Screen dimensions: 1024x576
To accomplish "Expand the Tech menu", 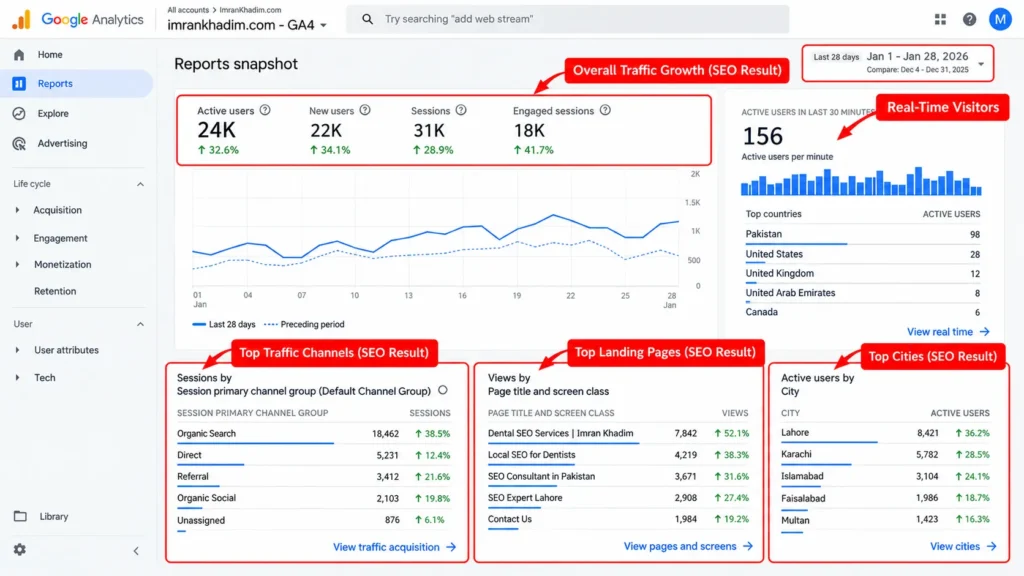I will tap(18, 377).
